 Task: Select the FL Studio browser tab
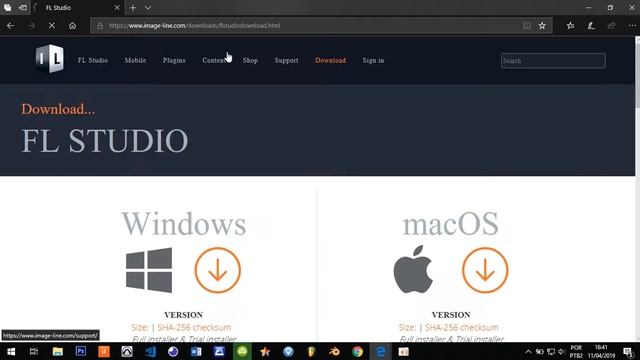[x=77, y=7]
